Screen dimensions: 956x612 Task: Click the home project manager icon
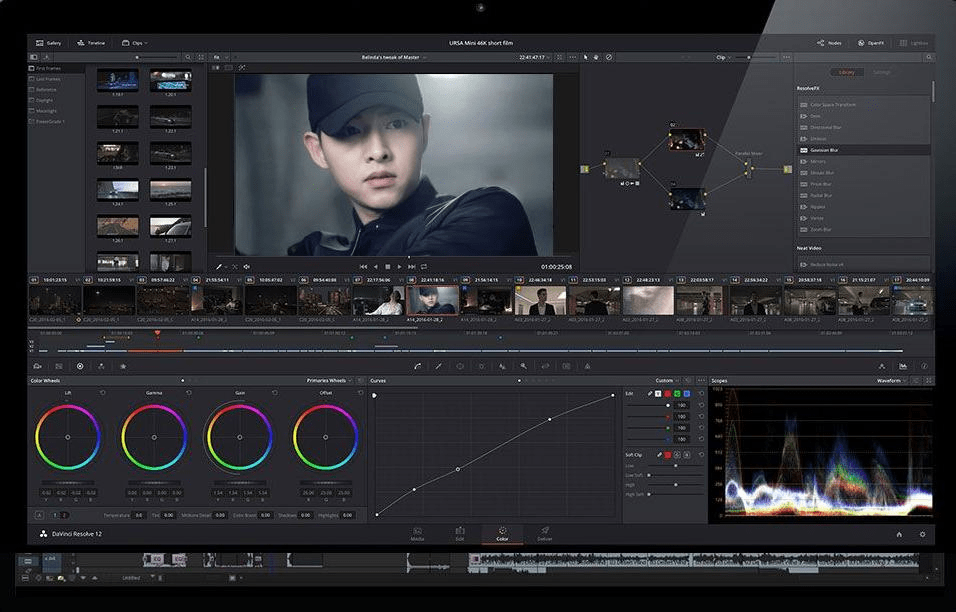pos(899,534)
